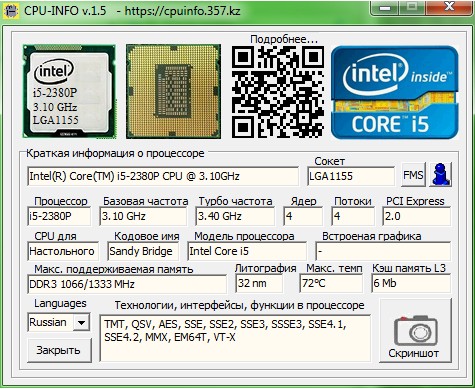This screenshot has height=389, width=475.
Task: Click the FMS button
Action: 413,174
